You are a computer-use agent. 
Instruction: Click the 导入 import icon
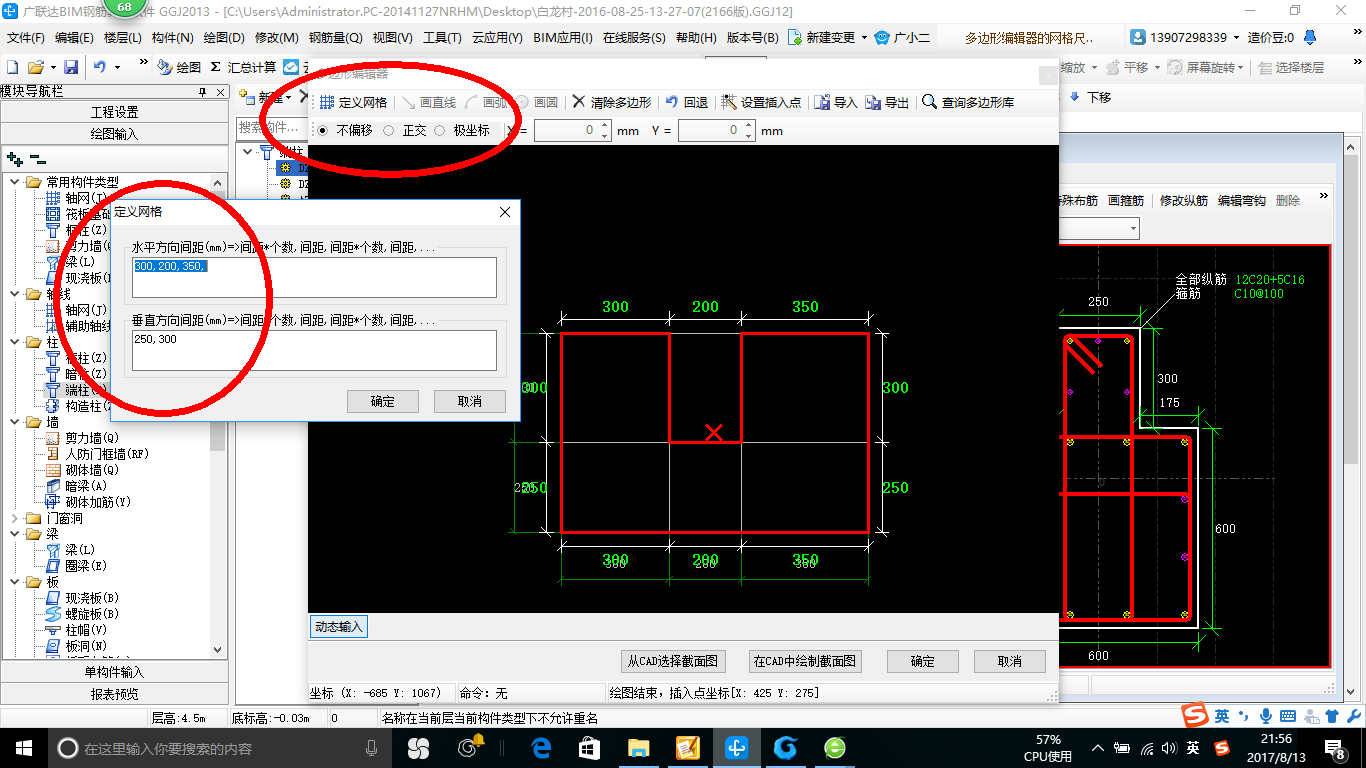(x=822, y=102)
